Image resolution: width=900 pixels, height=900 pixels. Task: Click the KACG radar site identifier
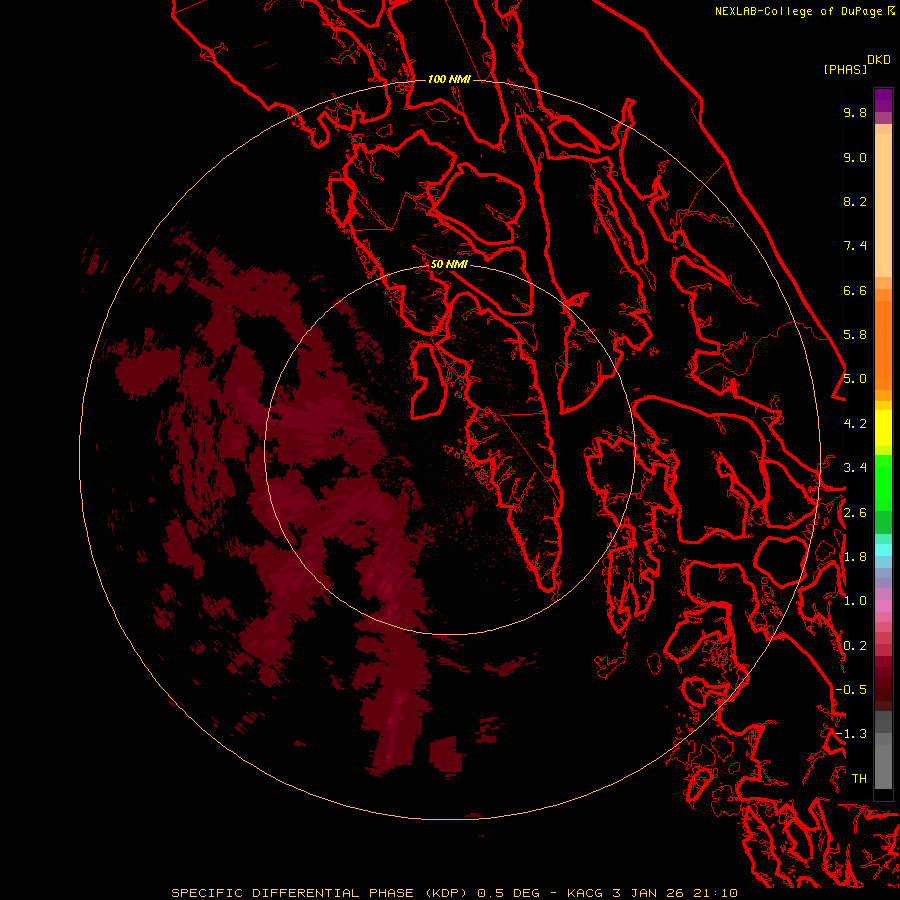(585, 893)
